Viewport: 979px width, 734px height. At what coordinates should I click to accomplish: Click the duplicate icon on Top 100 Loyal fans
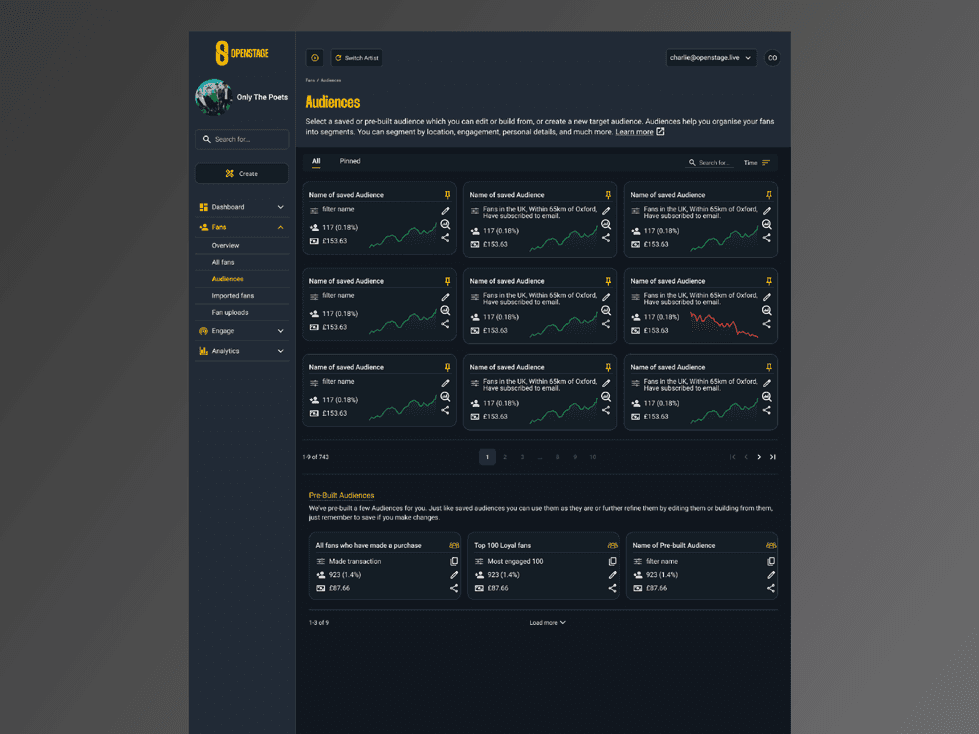612,561
